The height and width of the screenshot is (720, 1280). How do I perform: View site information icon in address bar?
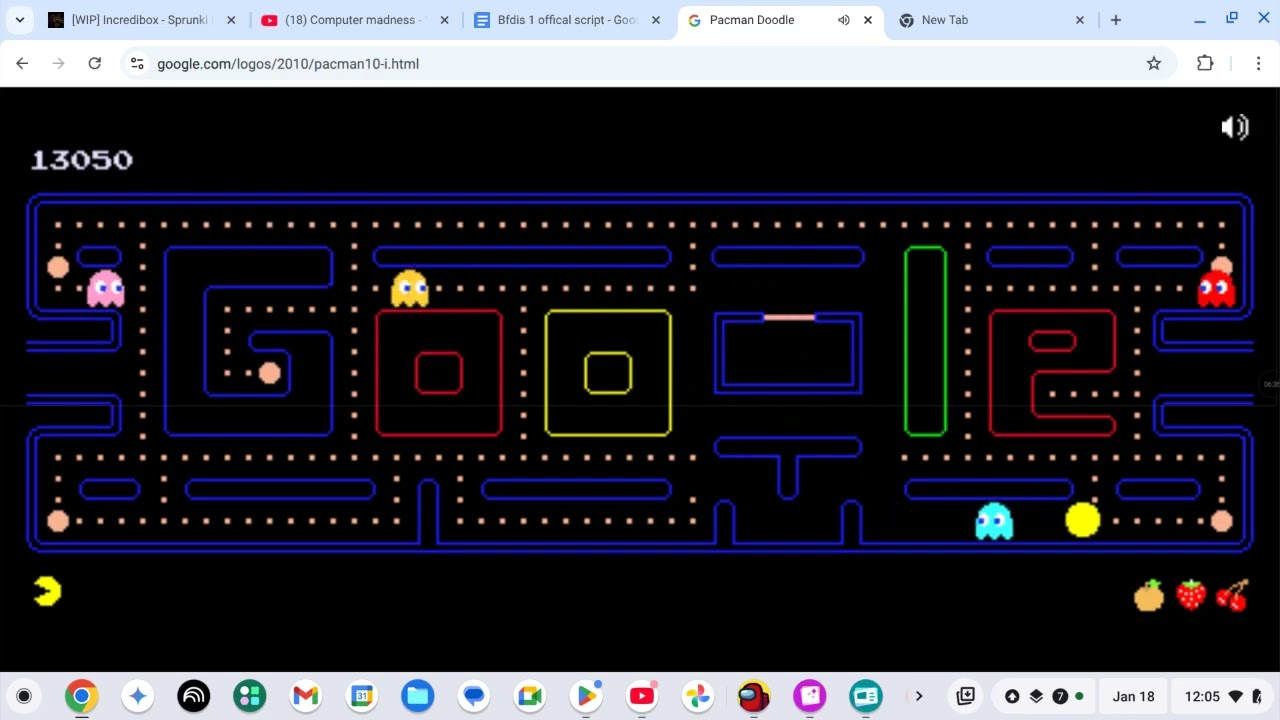(137, 63)
